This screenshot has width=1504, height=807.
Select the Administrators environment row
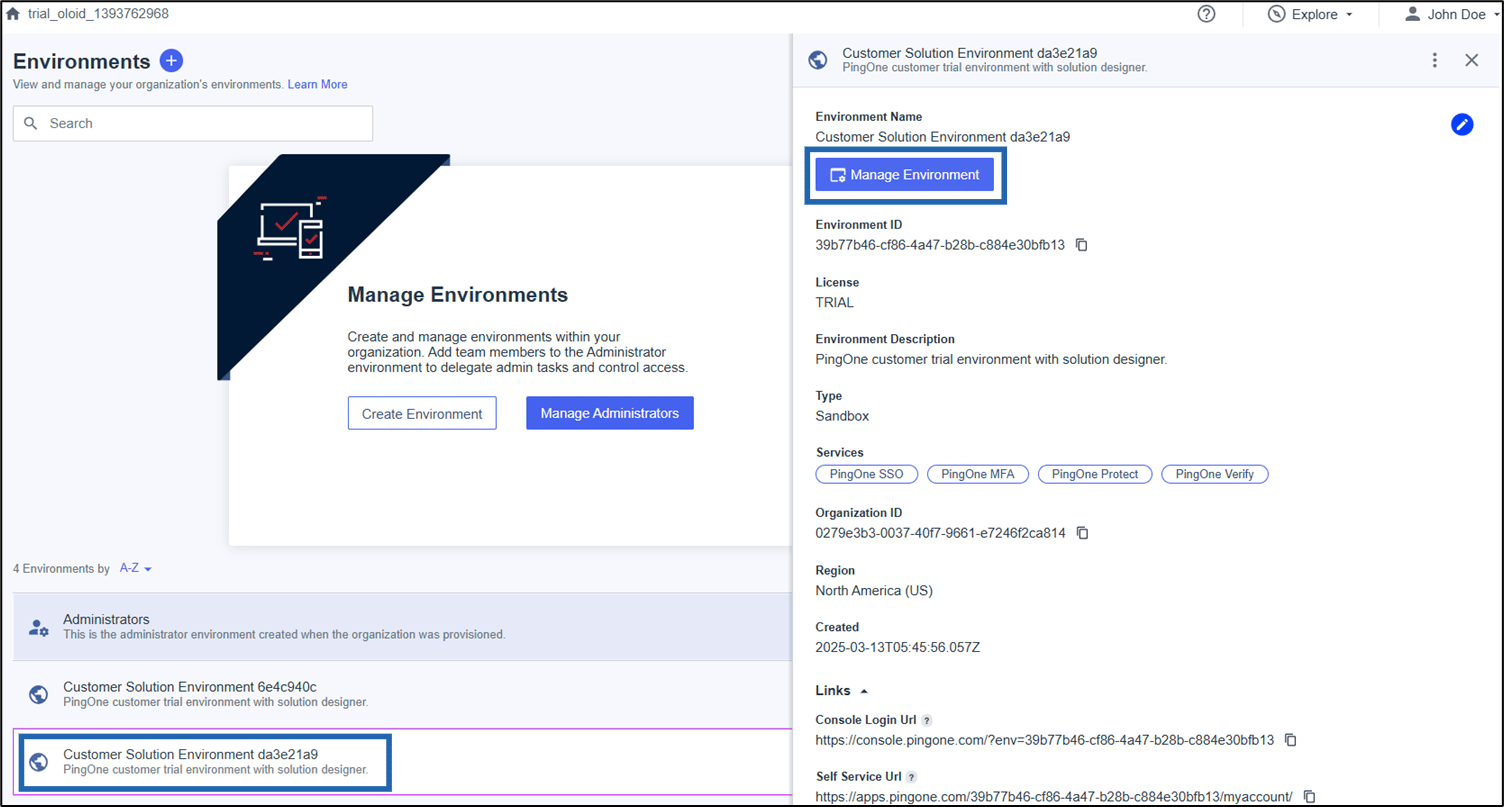click(403, 627)
